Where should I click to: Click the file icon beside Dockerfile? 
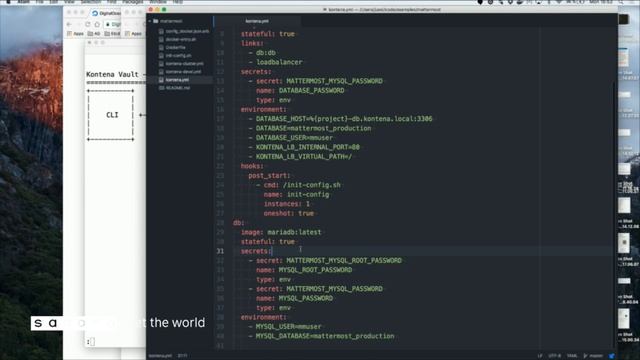(x=161, y=47)
